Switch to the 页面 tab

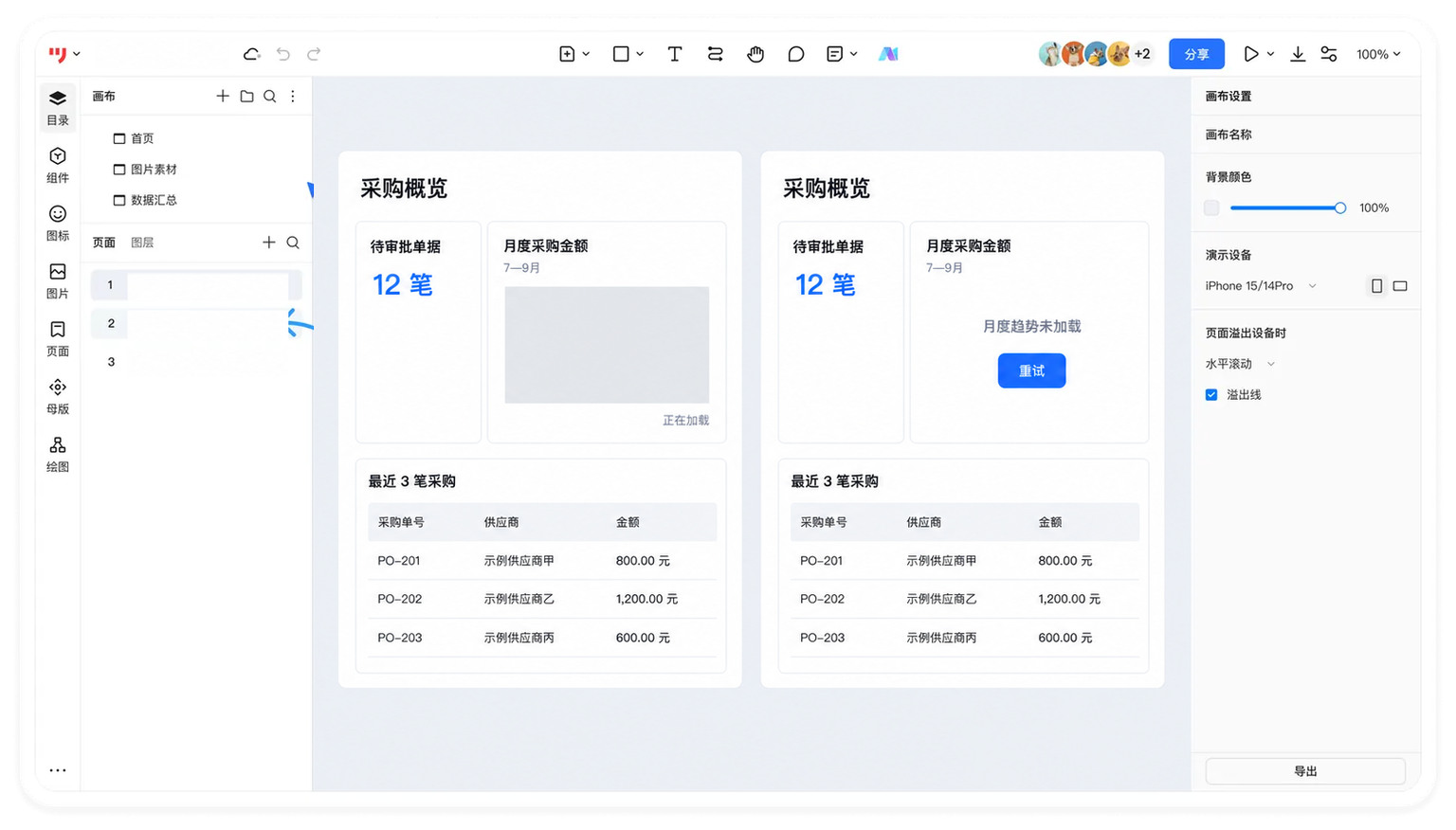104,243
